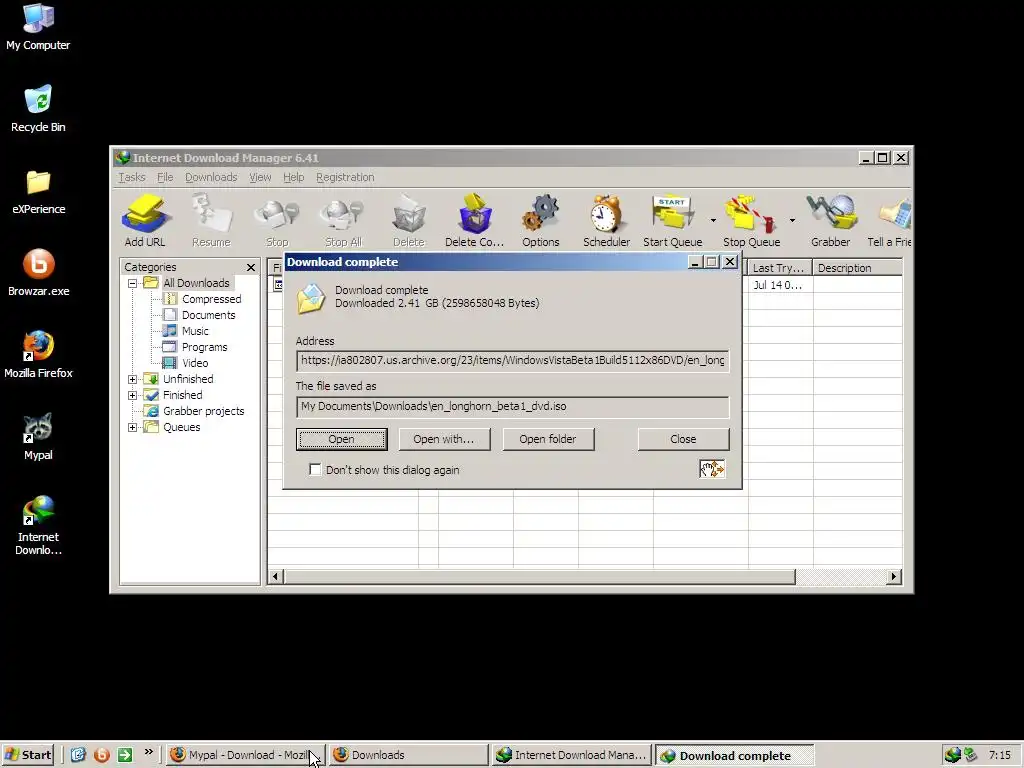Open the Stop Queue dropdown arrow
Screen dimensions: 1024x768
792,220
